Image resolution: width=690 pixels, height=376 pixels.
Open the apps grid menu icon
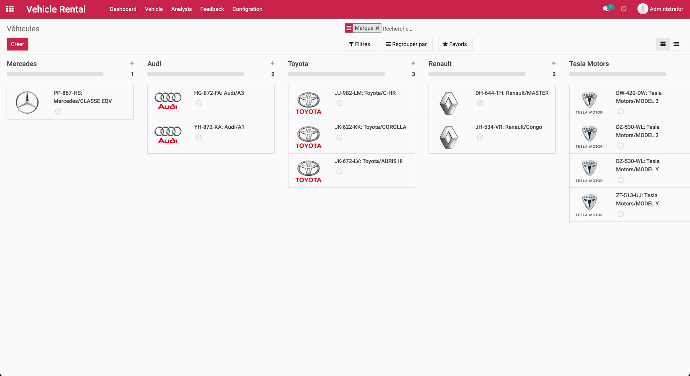coord(10,9)
